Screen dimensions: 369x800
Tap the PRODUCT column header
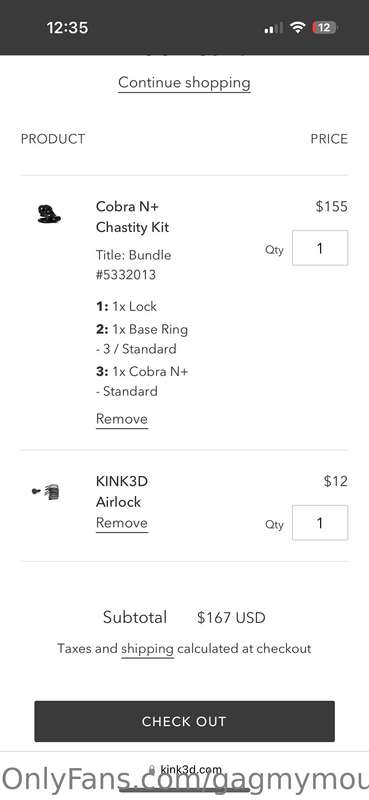[53, 139]
